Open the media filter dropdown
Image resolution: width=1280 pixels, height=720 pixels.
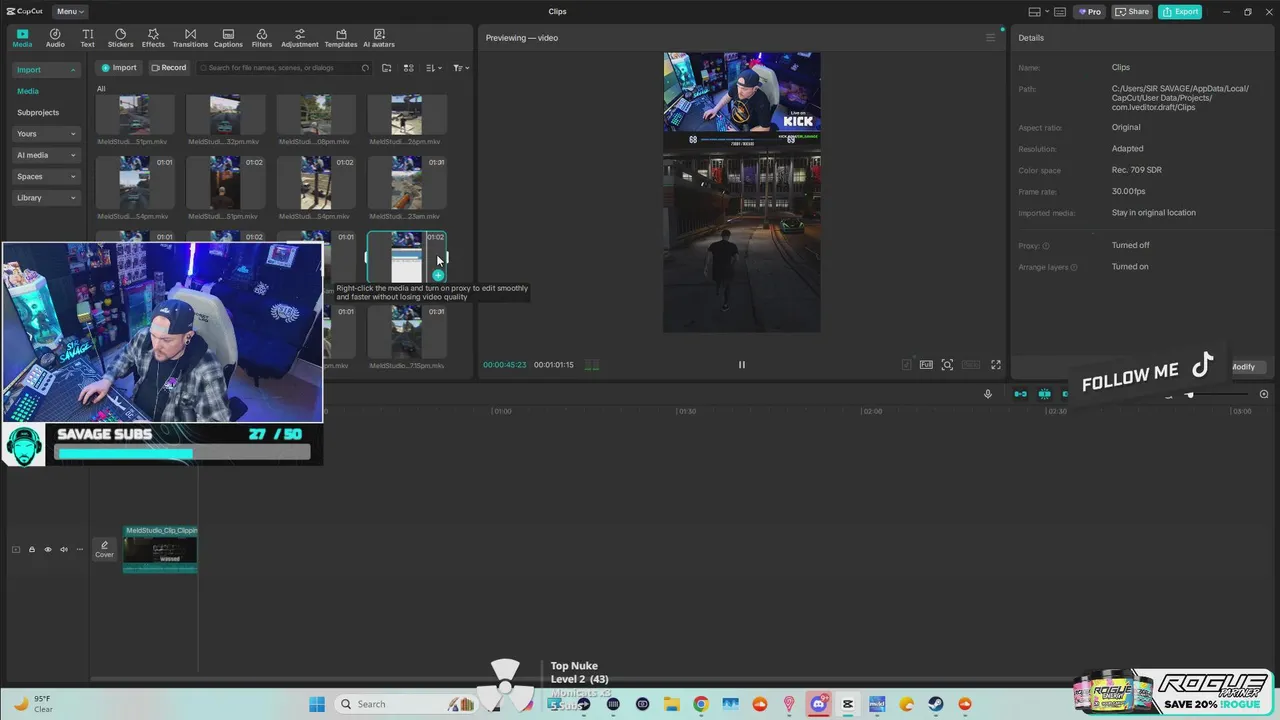(x=461, y=68)
